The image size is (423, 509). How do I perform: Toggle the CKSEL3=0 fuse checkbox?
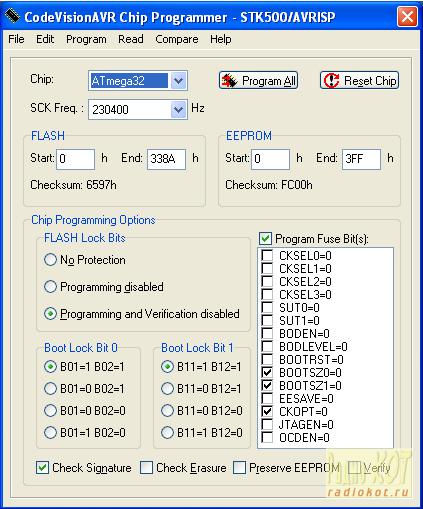click(x=267, y=294)
